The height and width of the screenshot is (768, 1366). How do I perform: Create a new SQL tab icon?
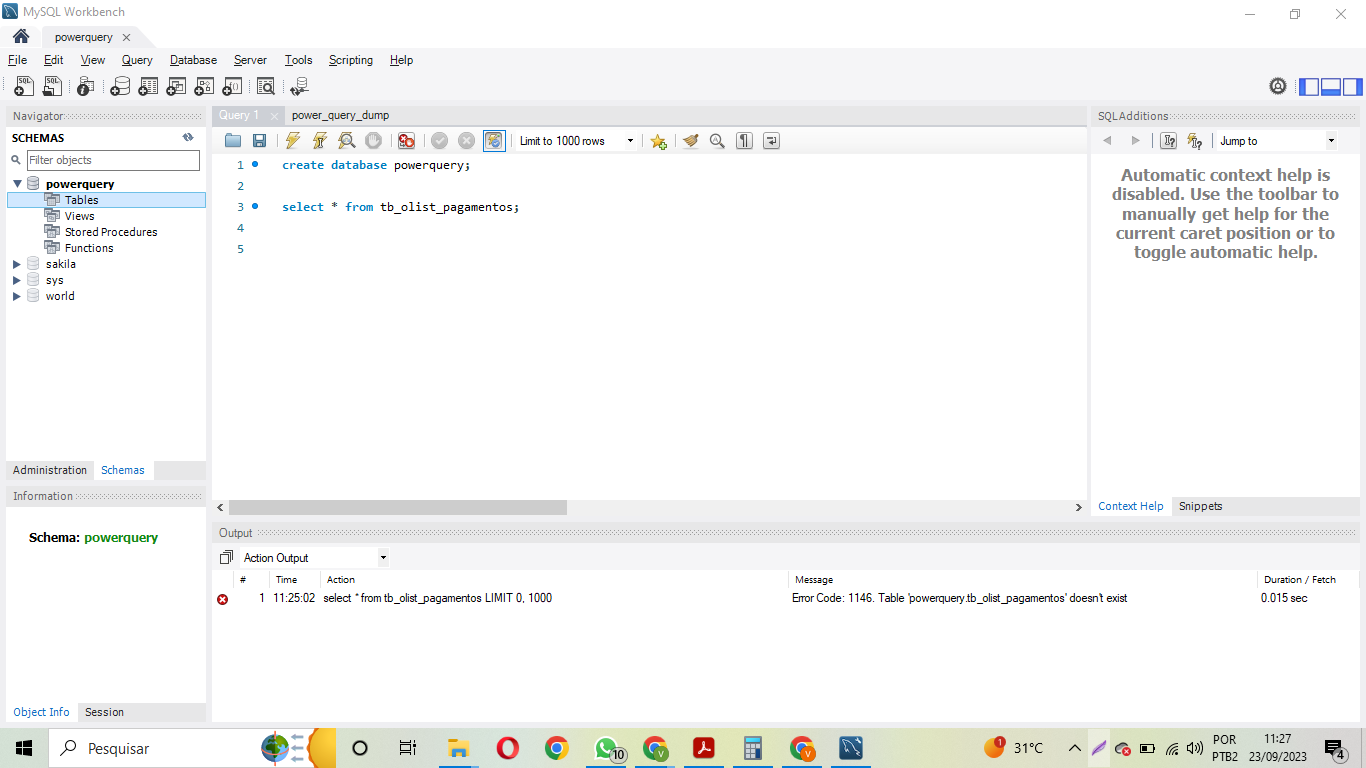pos(24,87)
